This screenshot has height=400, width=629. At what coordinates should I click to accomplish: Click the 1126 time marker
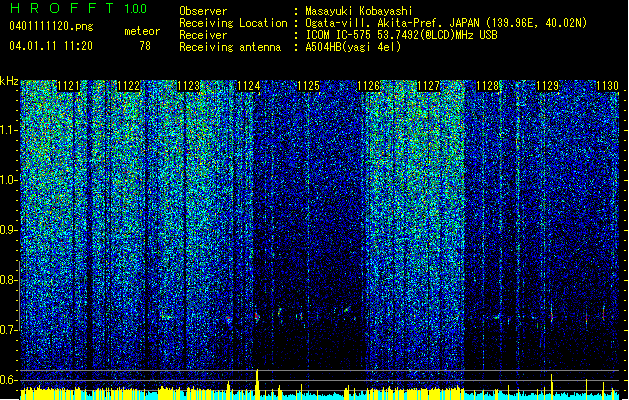[x=369, y=86]
